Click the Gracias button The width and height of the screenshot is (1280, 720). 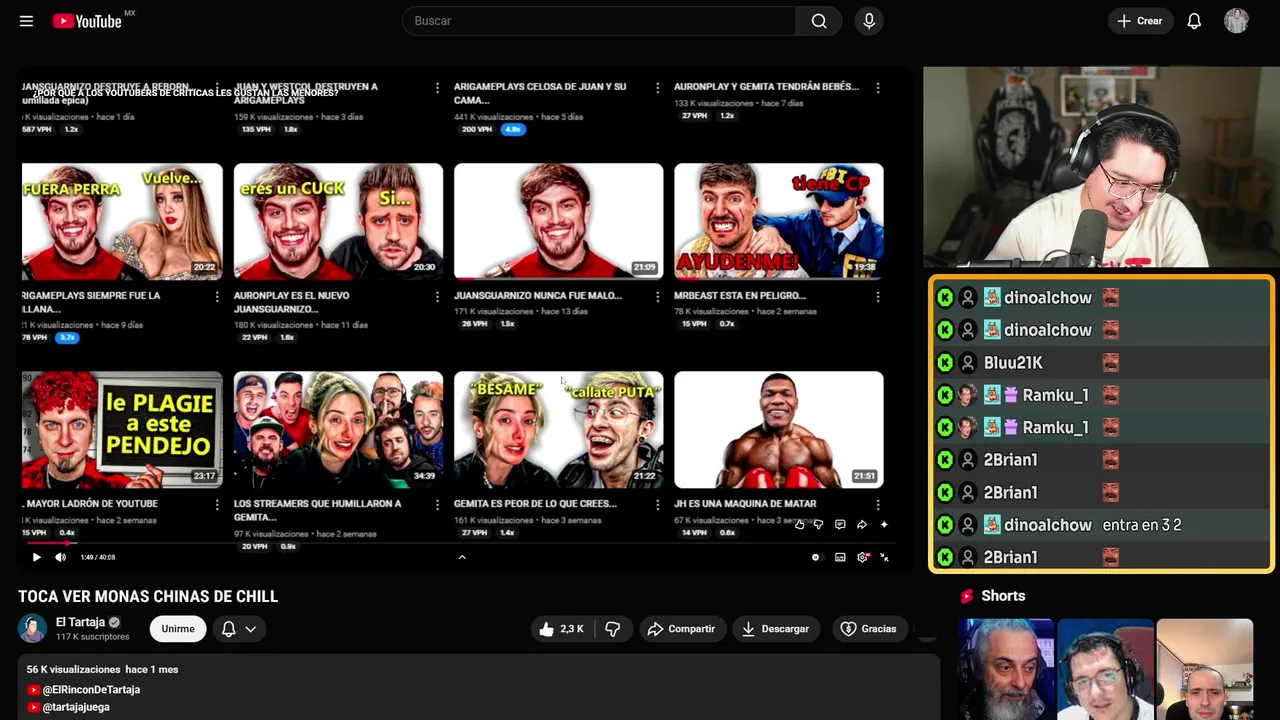[868, 629]
